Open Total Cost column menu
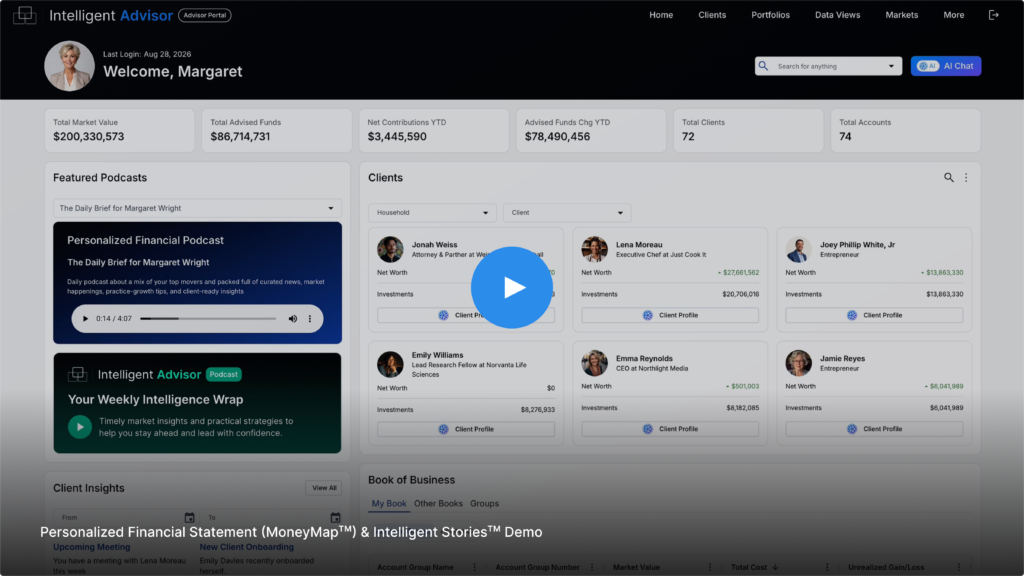This screenshot has width=1024, height=576. (x=827, y=567)
